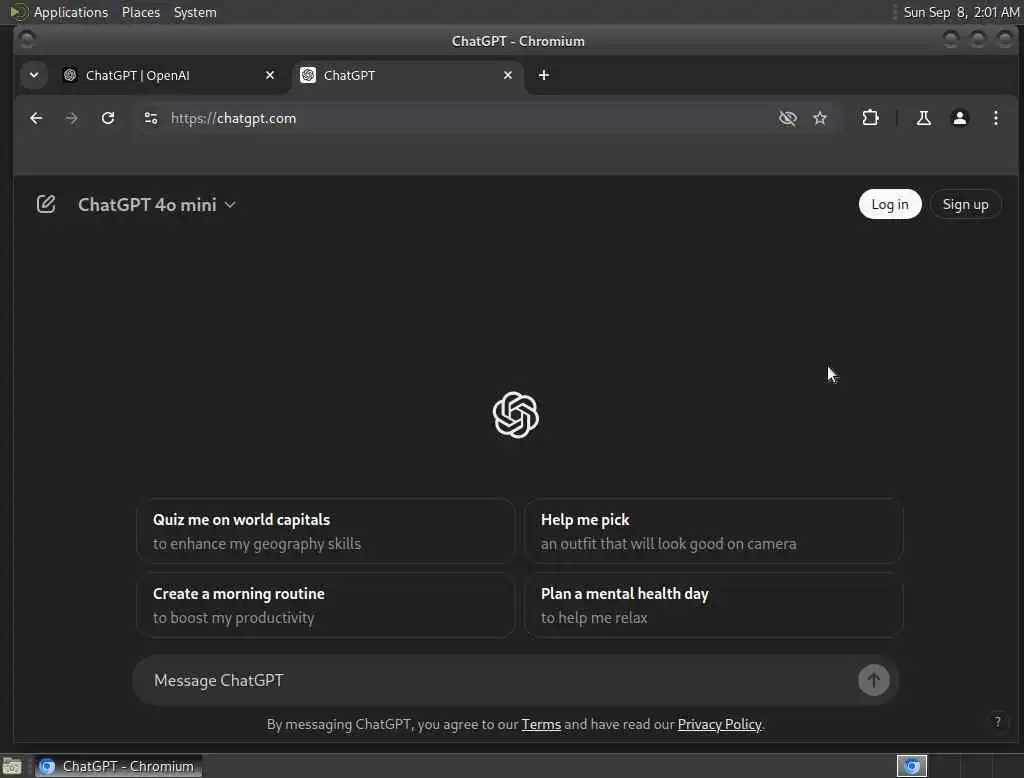Open the ChatGPT 4o mini model dropdown
Viewport: 1024px width, 778px height.
157,205
